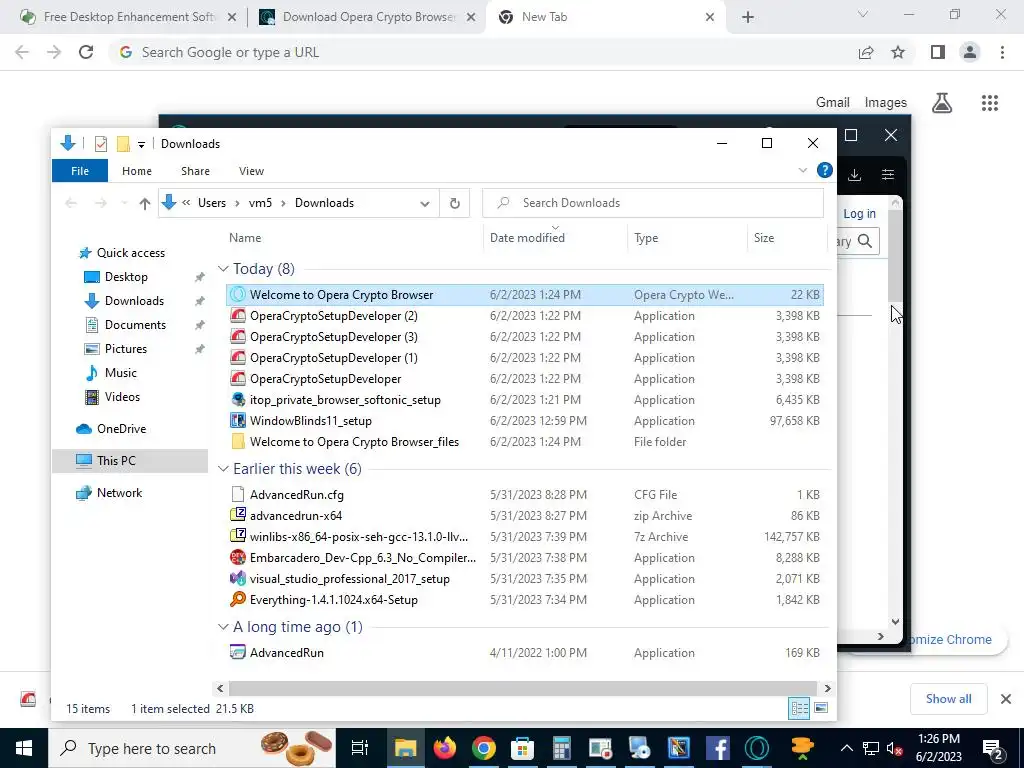Switch to Download Opera Crypto Browser Chrome tab
This screenshot has height=768, width=1024.
coord(368,18)
